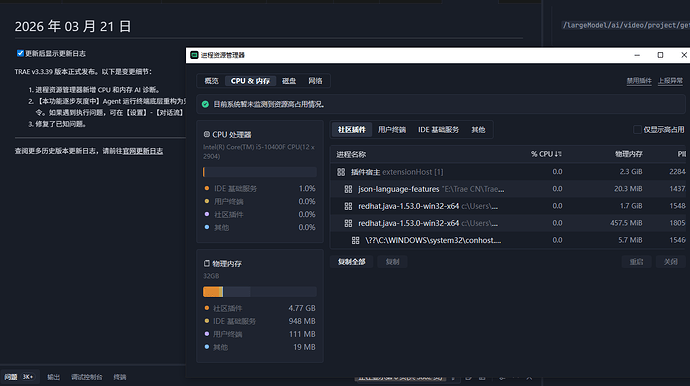The height and width of the screenshot is (386, 690).
Task: Switch to 其他 process category tab
Action: point(478,130)
